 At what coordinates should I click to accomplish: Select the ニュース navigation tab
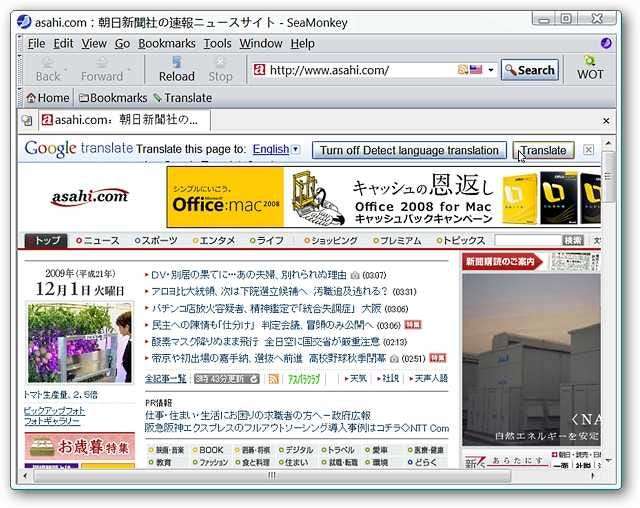click(98, 241)
